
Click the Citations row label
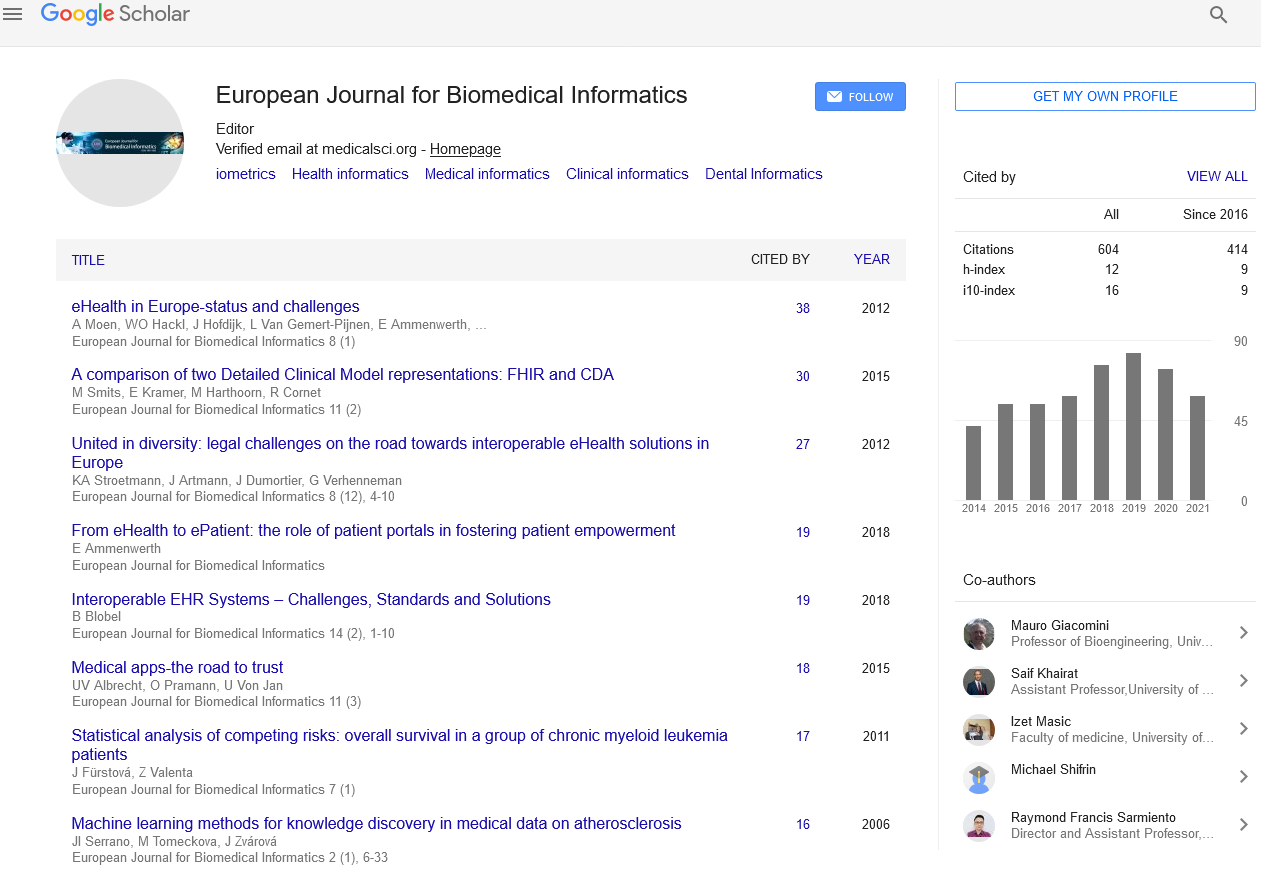point(988,250)
